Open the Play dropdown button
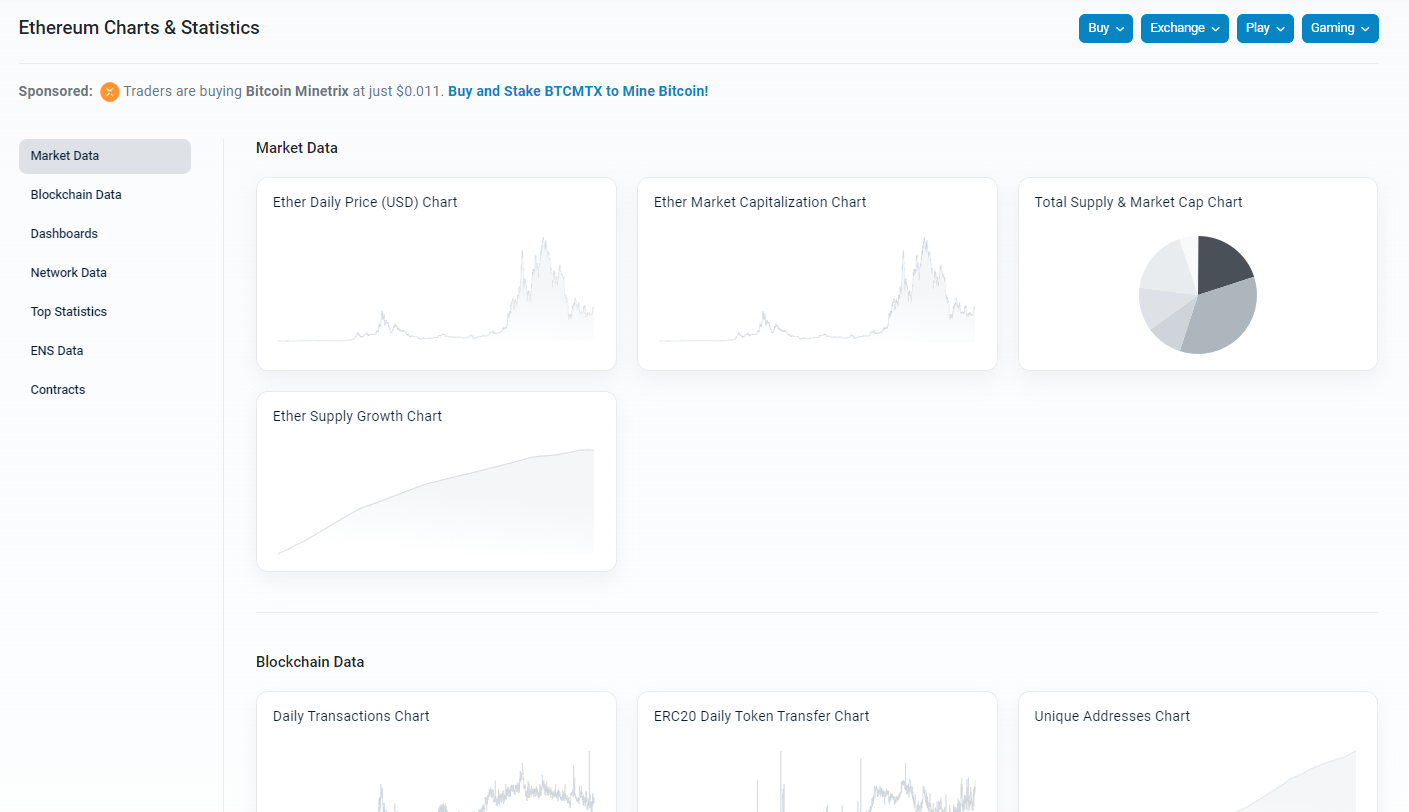 pyautogui.click(x=1265, y=29)
